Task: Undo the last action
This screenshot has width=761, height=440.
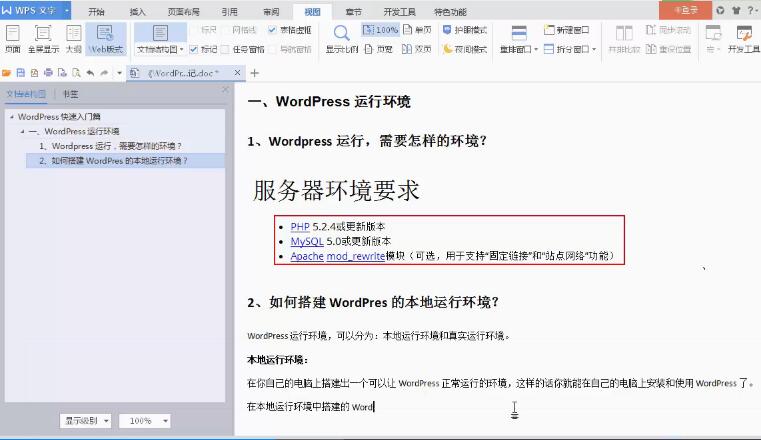Action: (90, 73)
